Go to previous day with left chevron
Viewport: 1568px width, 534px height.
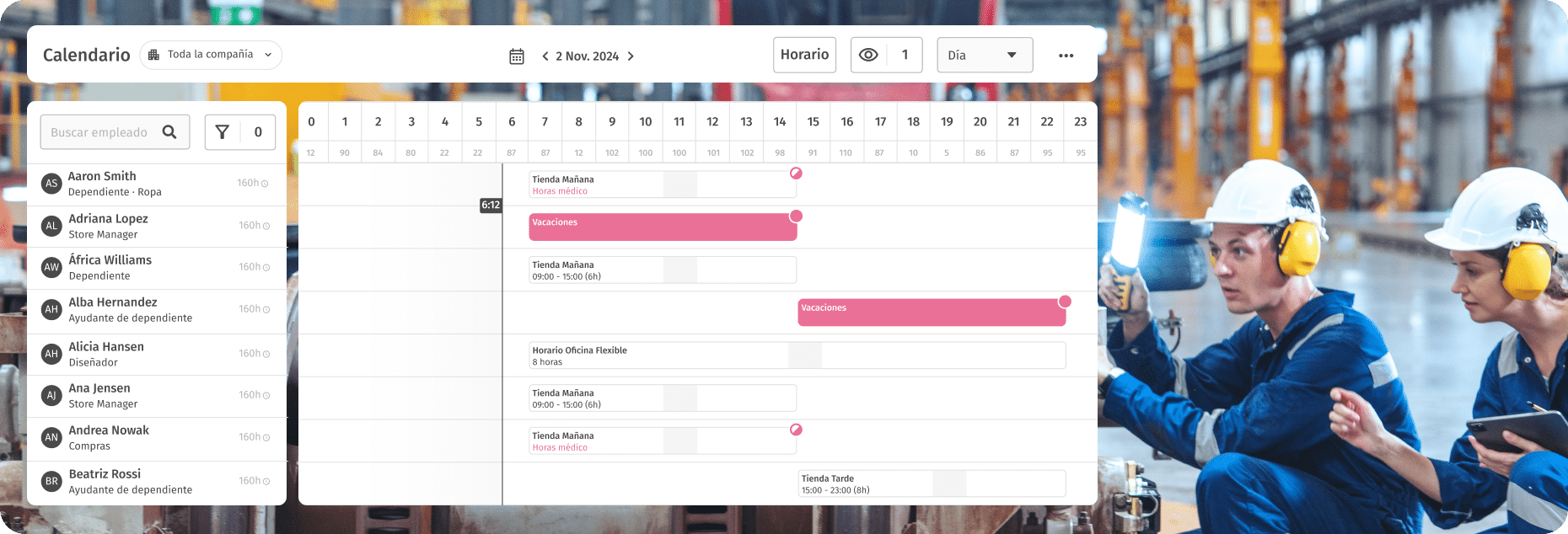coord(545,56)
